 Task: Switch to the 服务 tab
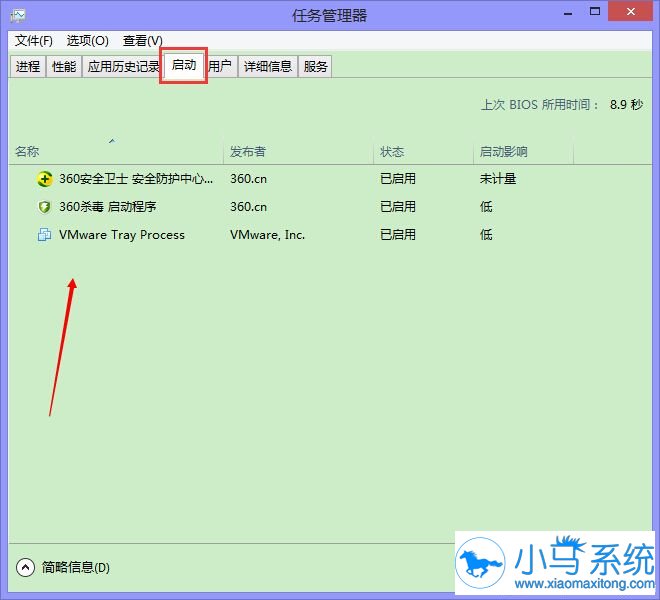(315, 67)
